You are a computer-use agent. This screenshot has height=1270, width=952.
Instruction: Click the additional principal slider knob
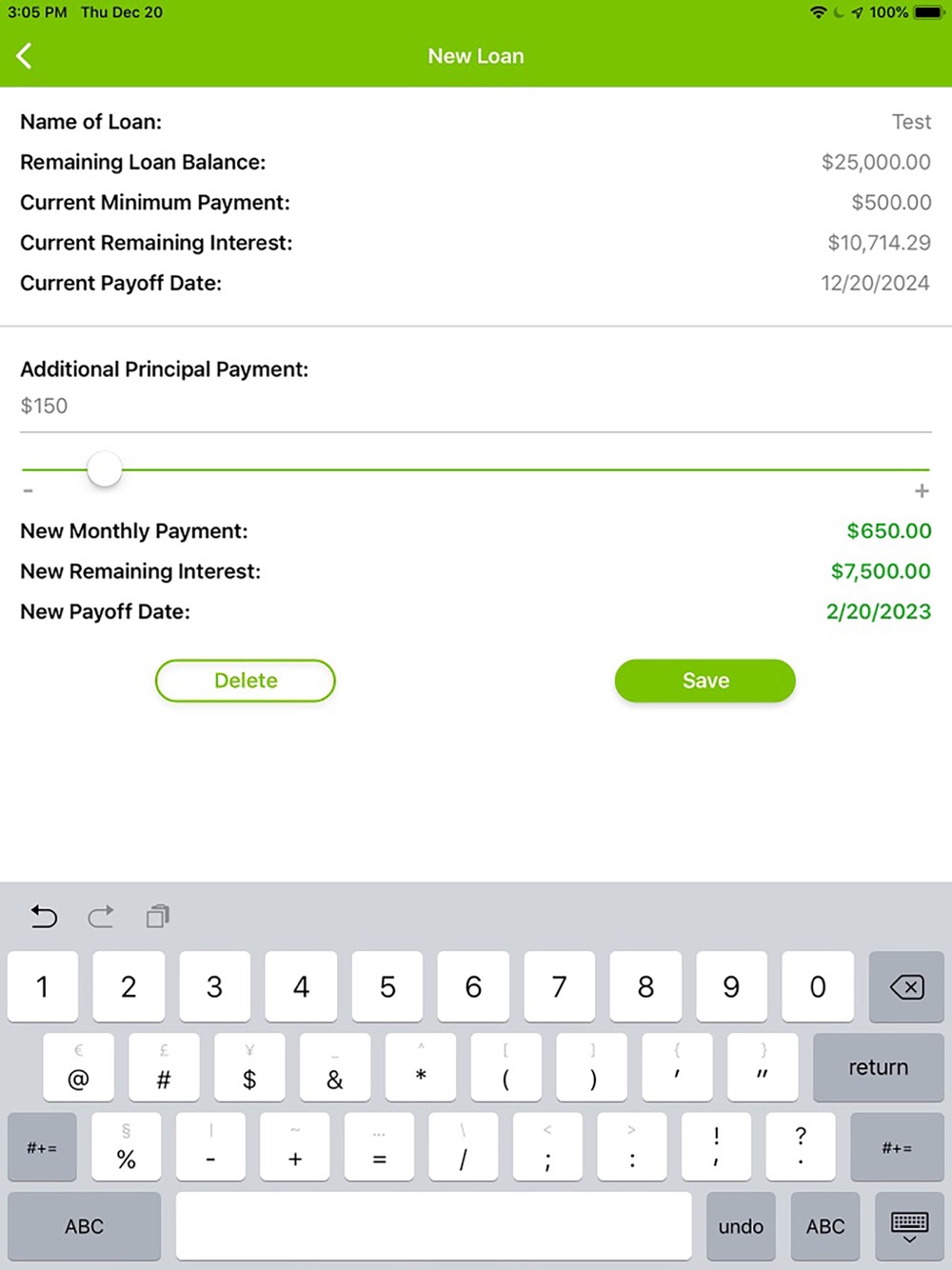tap(105, 469)
